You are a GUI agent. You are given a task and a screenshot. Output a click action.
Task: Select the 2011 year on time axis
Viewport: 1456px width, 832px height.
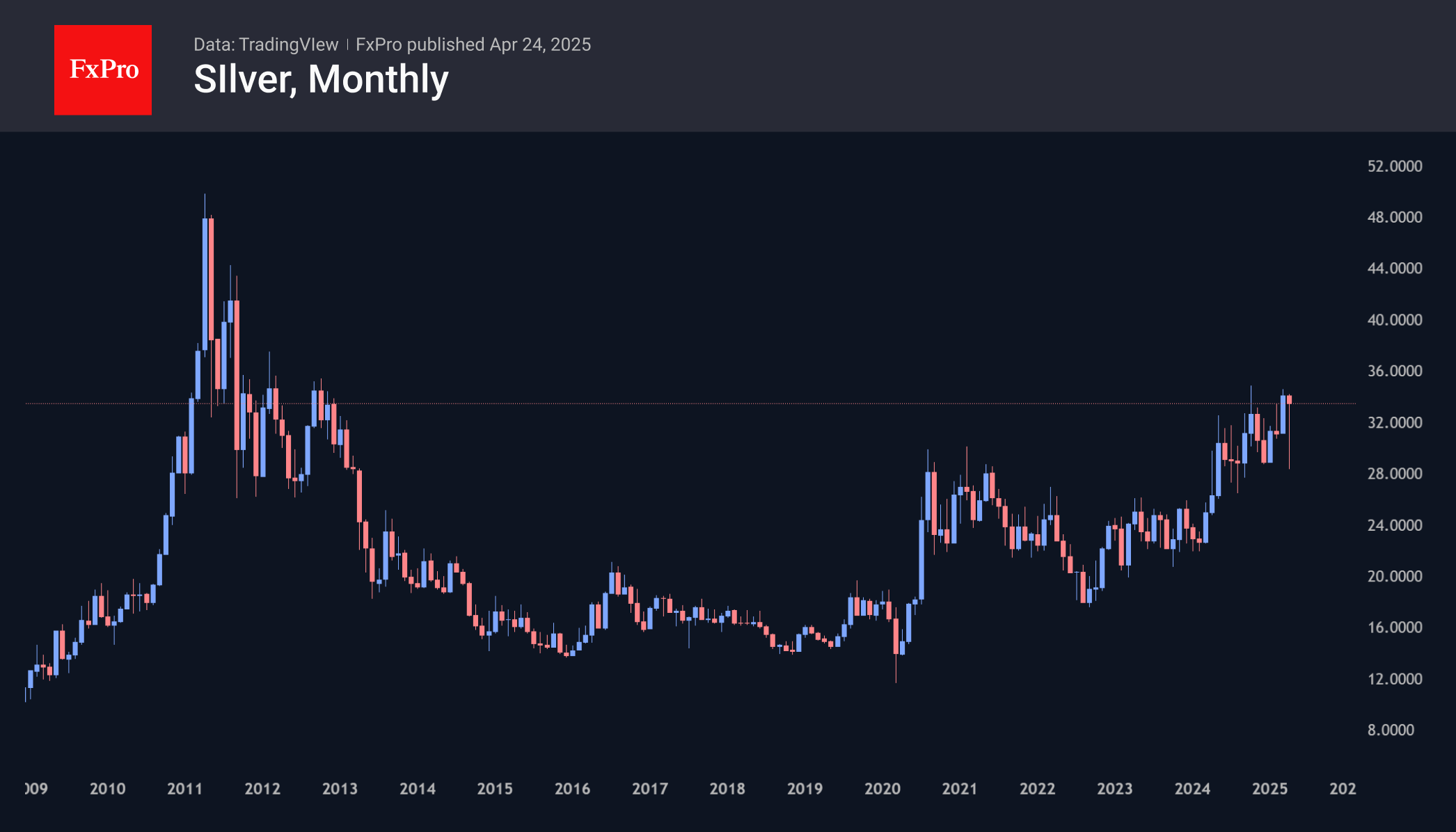[x=185, y=789]
